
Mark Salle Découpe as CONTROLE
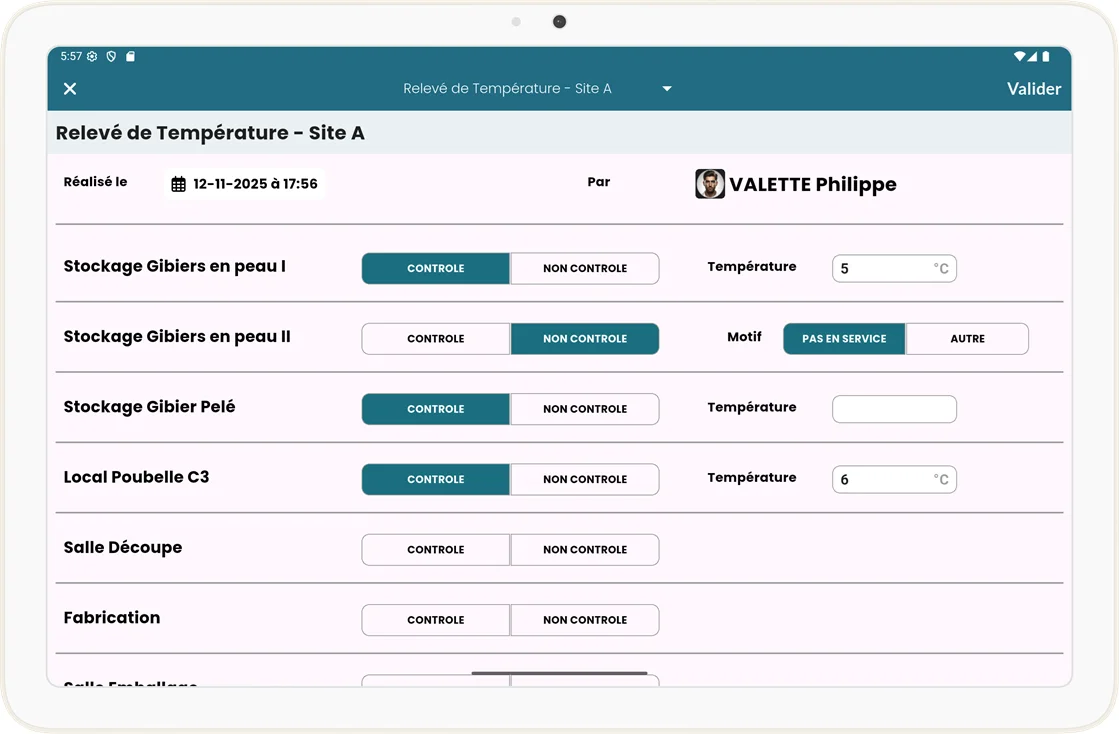pos(435,550)
